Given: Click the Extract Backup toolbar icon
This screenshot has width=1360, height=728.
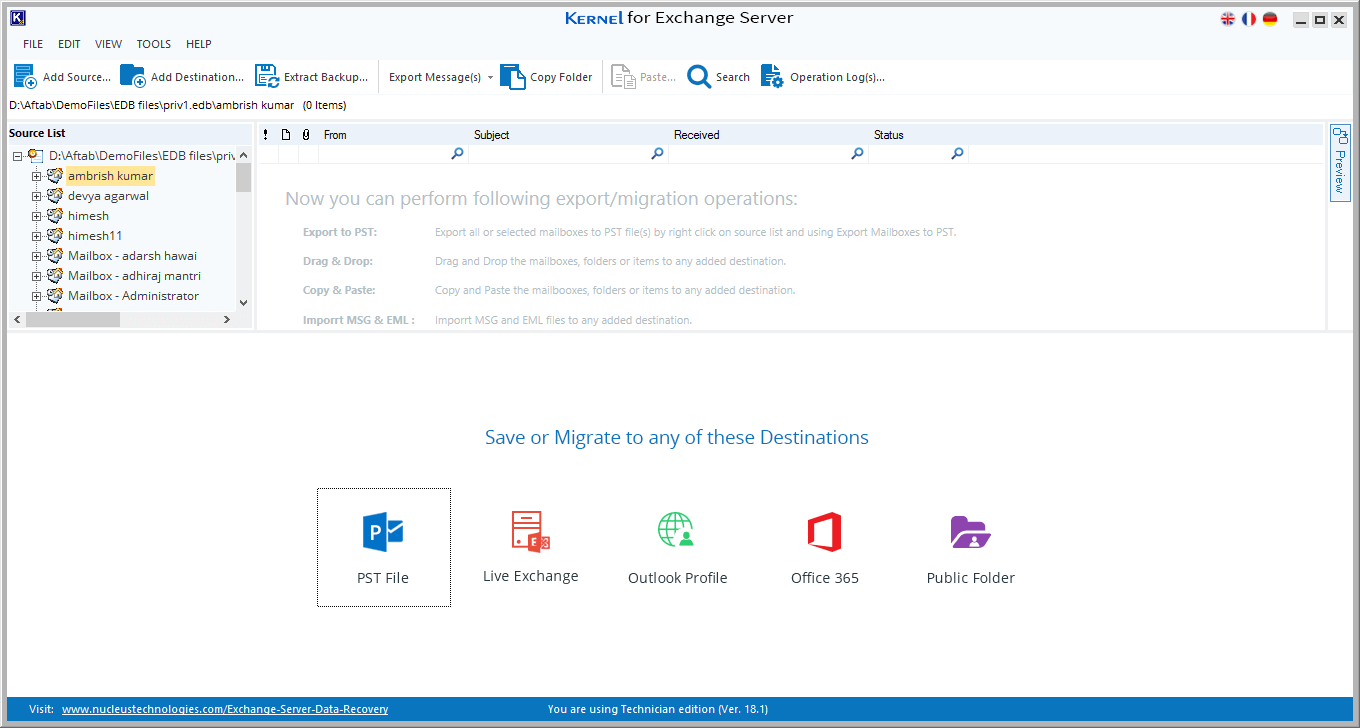Looking at the screenshot, I should 266,77.
